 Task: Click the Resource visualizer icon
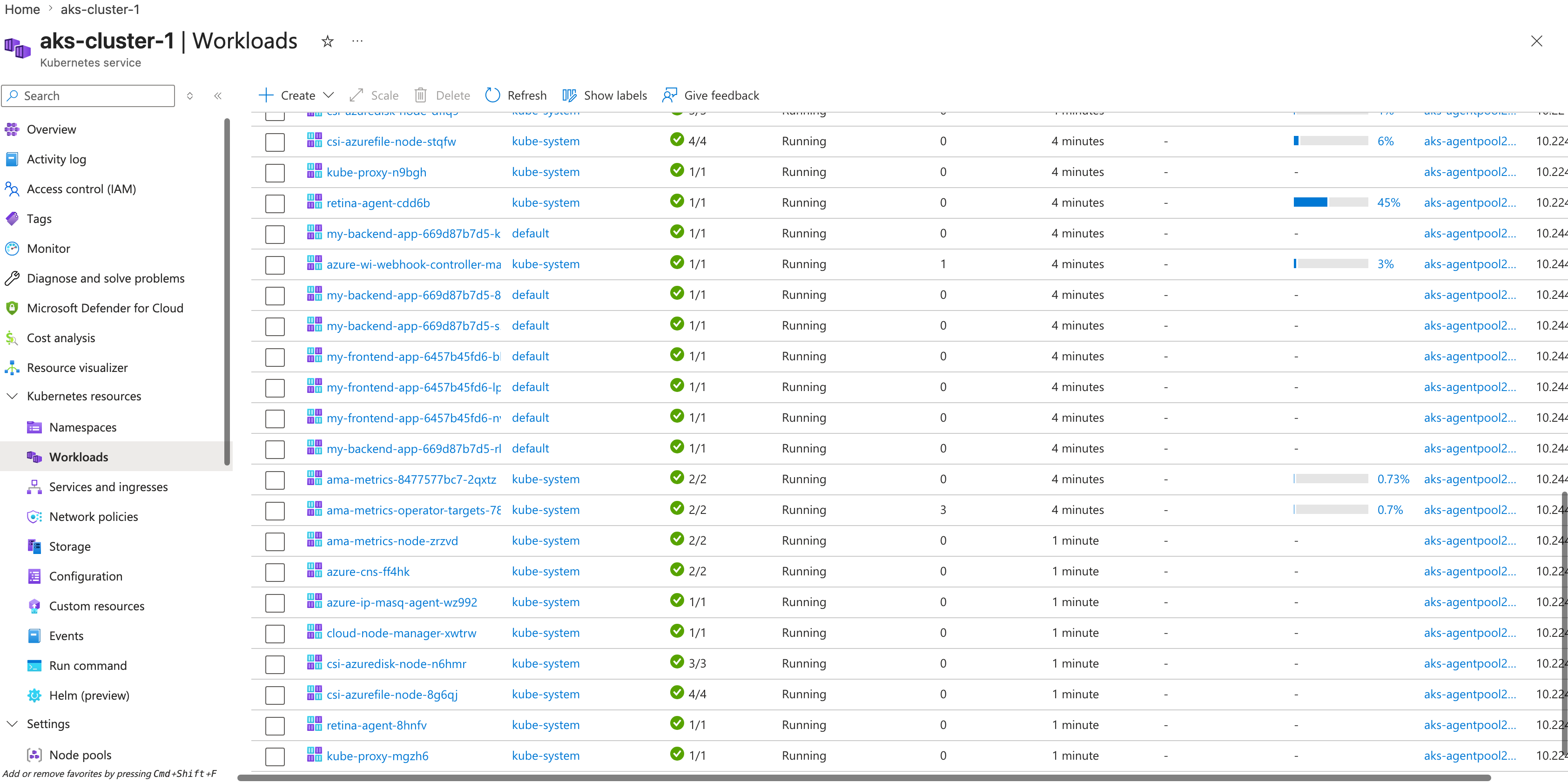tap(12, 368)
